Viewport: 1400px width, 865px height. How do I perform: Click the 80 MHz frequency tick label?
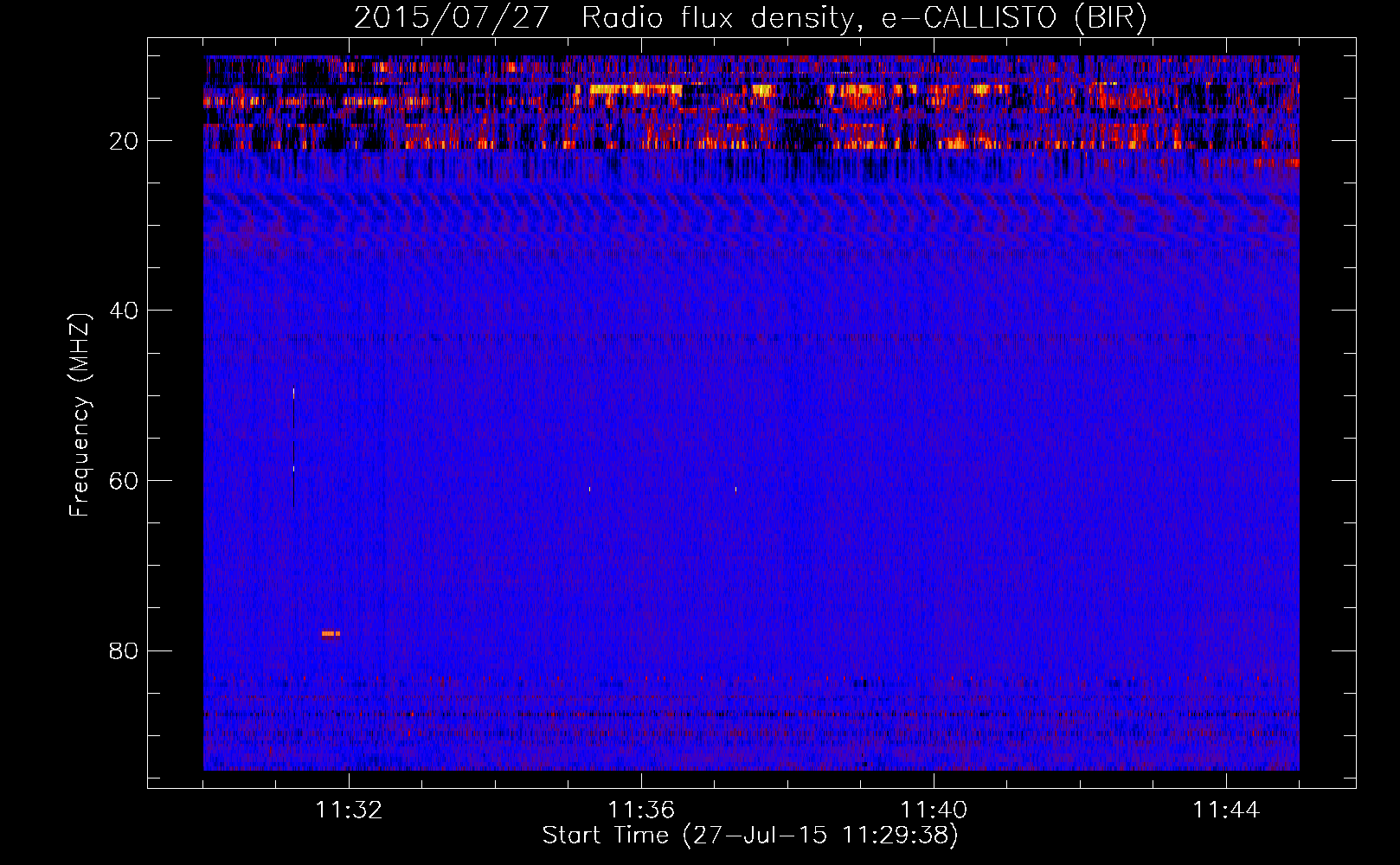[x=124, y=651]
